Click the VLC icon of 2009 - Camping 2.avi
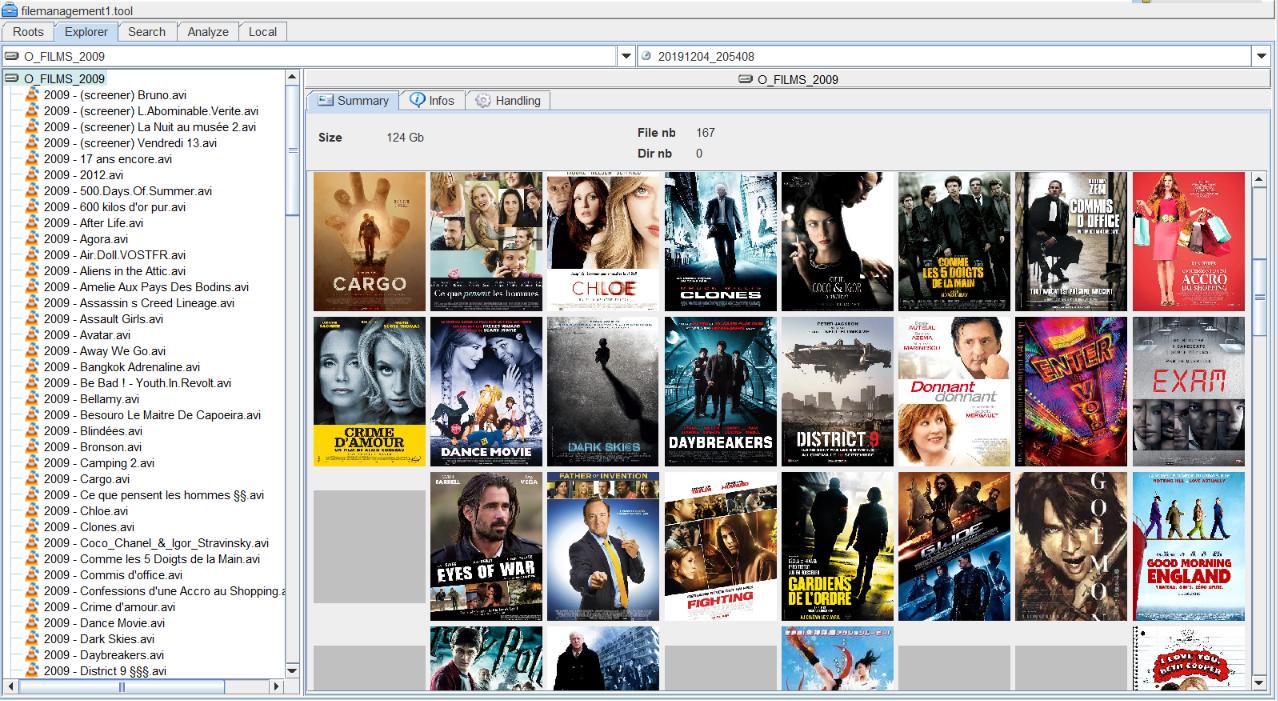This screenshot has height=701, width=1278. click(x=32, y=463)
